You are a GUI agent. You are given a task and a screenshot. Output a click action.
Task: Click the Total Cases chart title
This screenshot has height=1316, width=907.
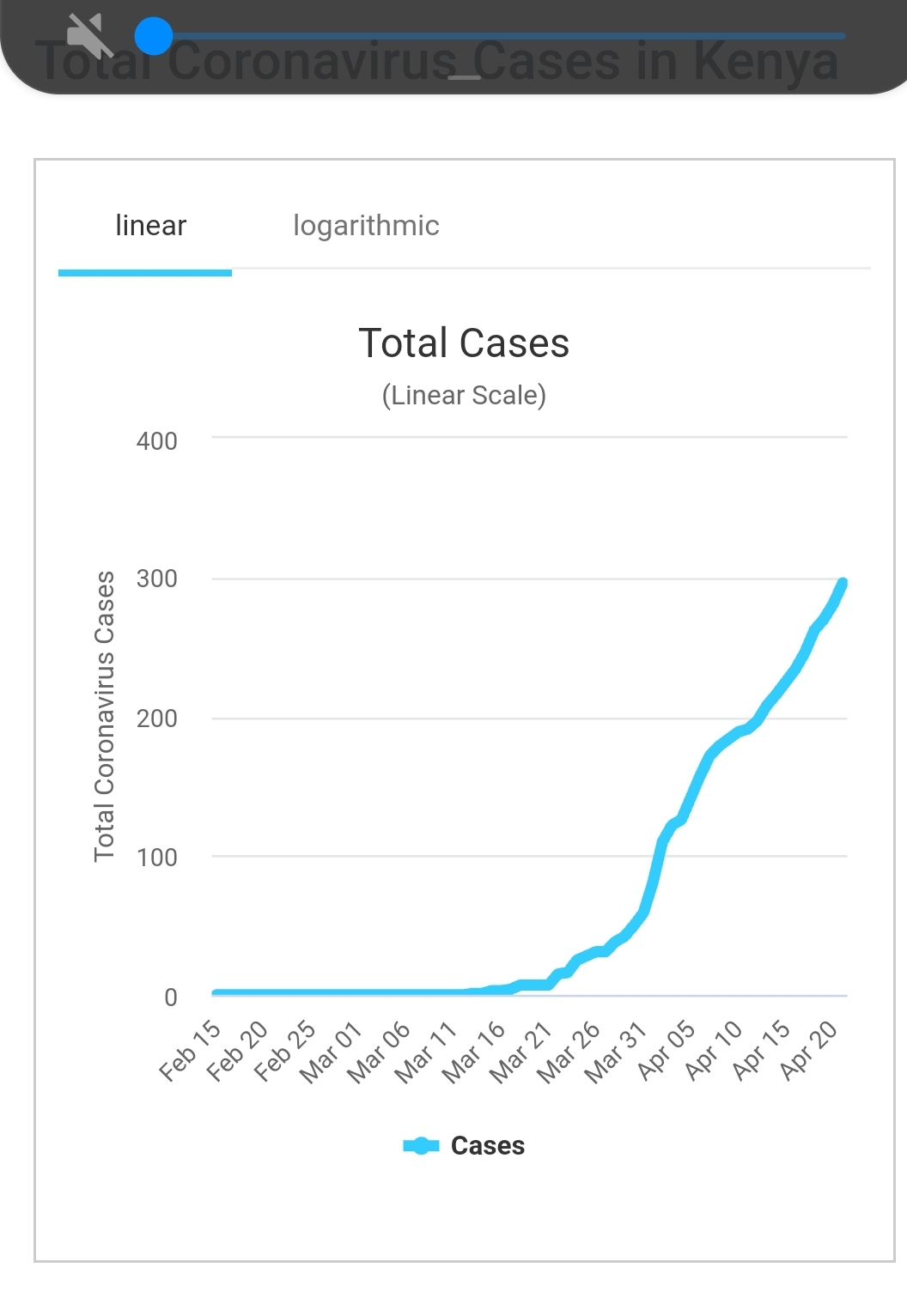(x=464, y=343)
